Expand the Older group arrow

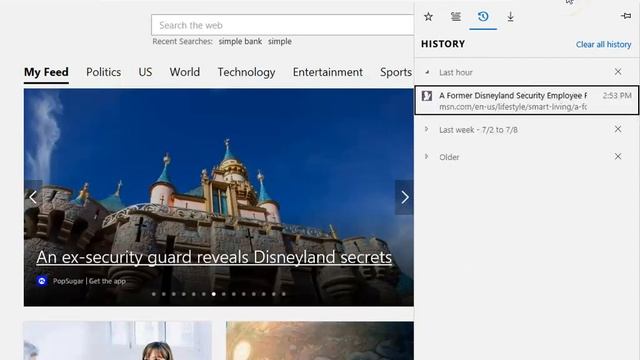[x=427, y=157]
